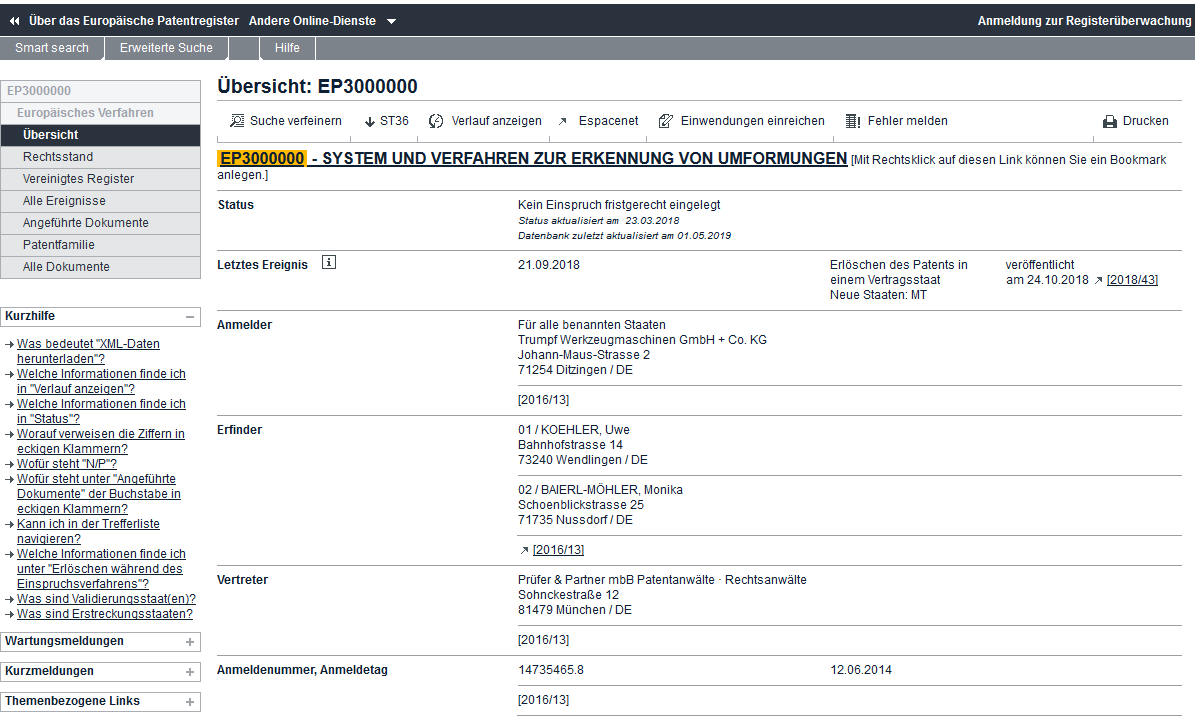Image resolution: width=1195 pixels, height=723 pixels.
Task: Follow the [2018/43] publication link
Action: (x=1132, y=280)
